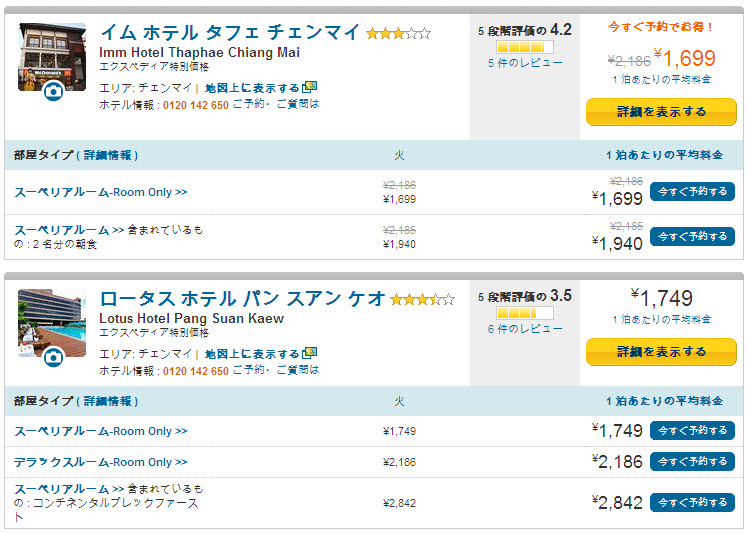
Task: Open 詳細情報 link in Imm room type header
Action: pyautogui.click(x=107, y=155)
